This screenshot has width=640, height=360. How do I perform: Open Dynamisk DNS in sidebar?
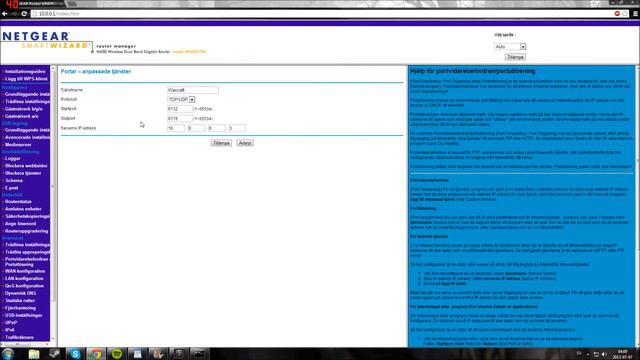(x=20, y=293)
